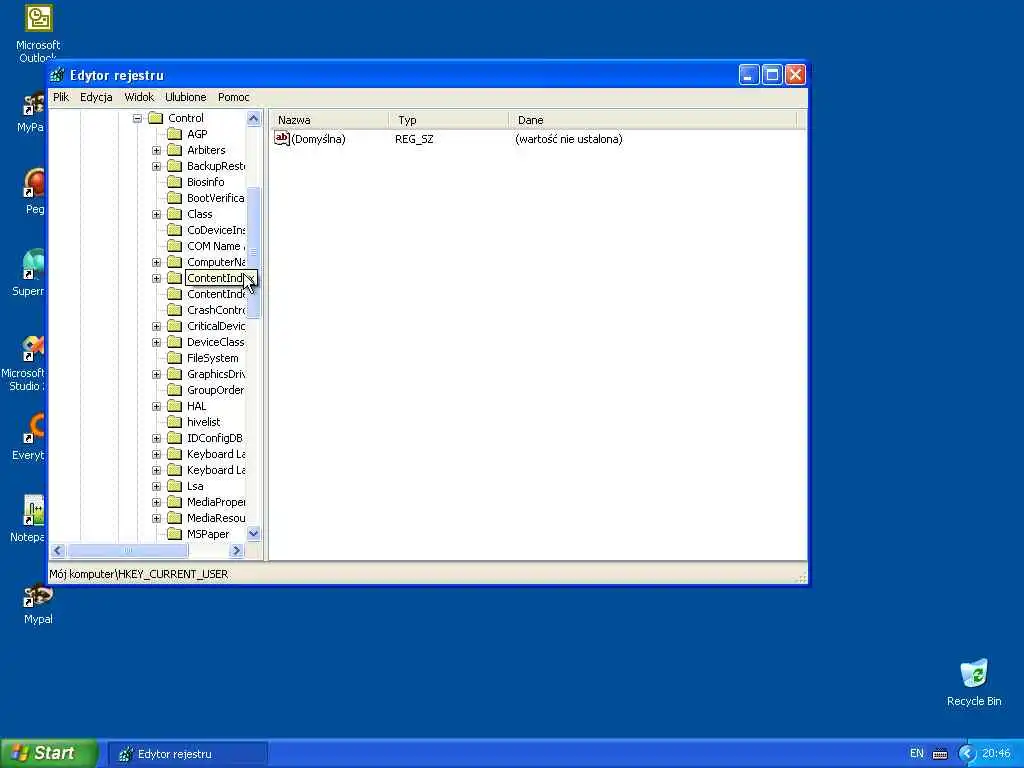This screenshot has width=1024, height=768.
Task: Click the tree vertical scrollbar thumb
Action: coord(253,252)
